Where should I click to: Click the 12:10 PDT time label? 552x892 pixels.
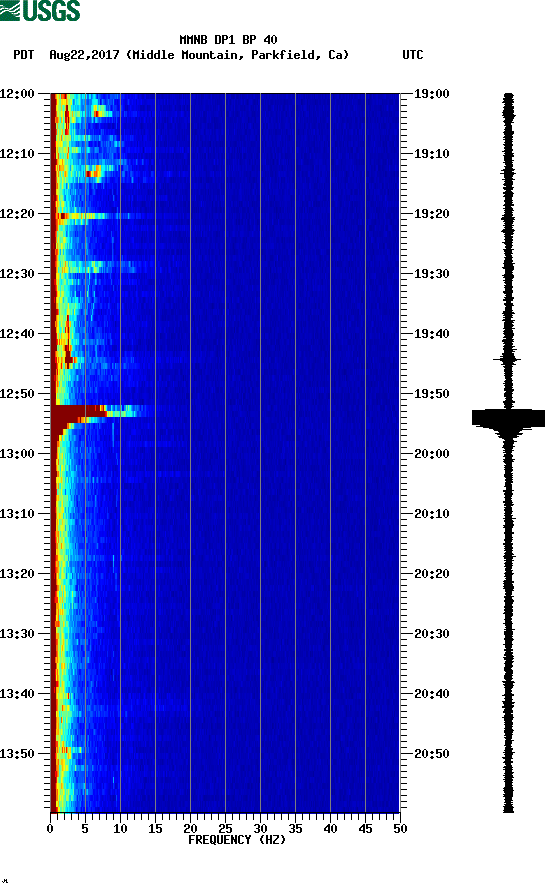(18, 154)
